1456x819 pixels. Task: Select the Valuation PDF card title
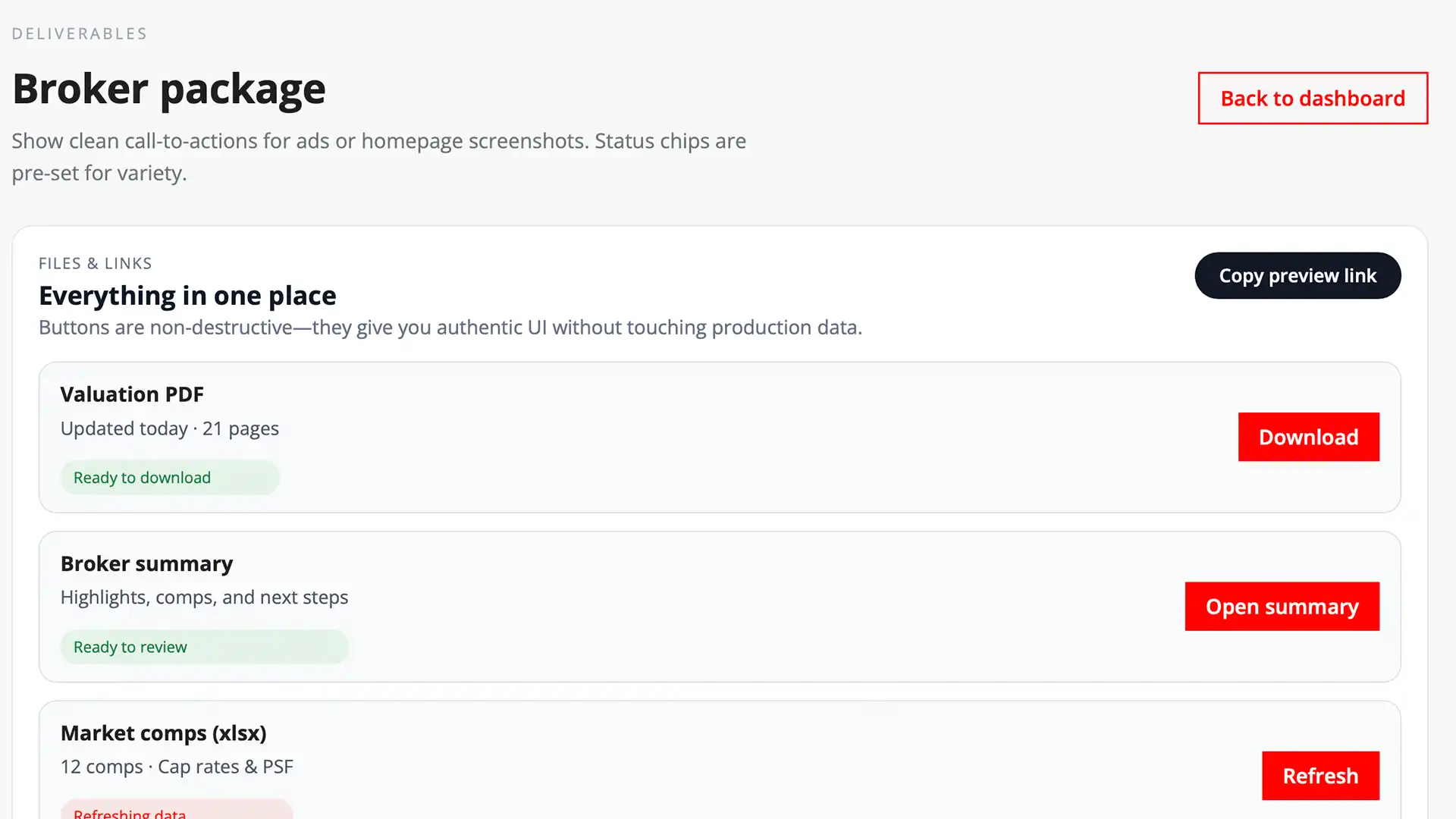(132, 394)
